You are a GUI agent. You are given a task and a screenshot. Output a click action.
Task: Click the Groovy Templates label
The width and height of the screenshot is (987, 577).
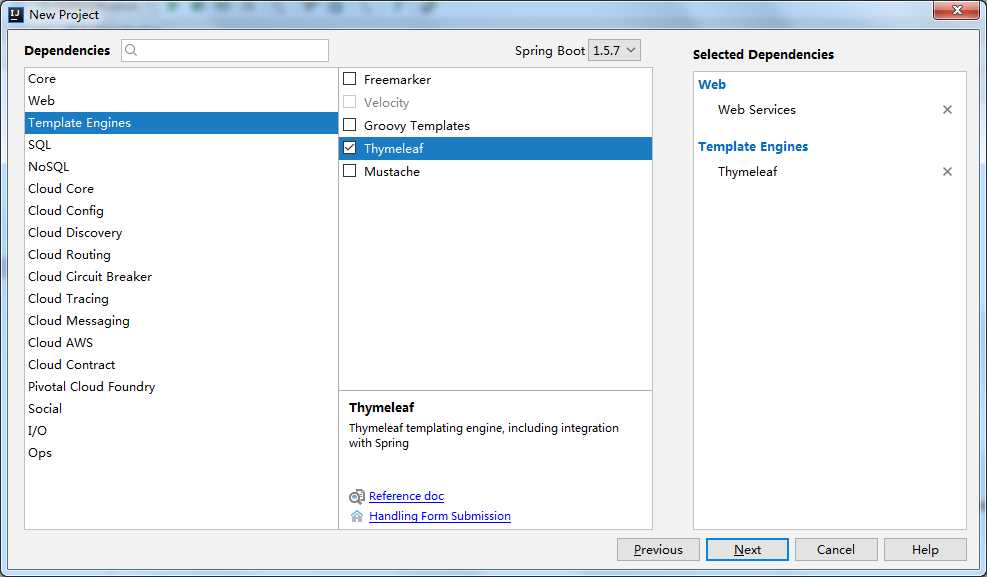pyautogui.click(x=417, y=125)
